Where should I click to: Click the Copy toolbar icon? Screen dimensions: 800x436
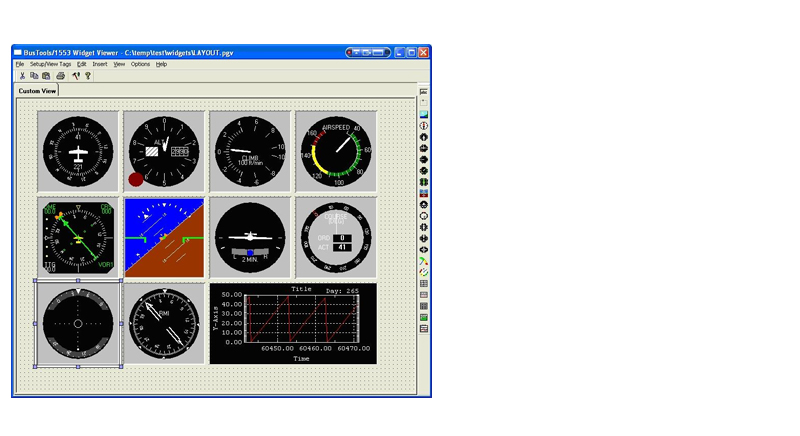34,75
